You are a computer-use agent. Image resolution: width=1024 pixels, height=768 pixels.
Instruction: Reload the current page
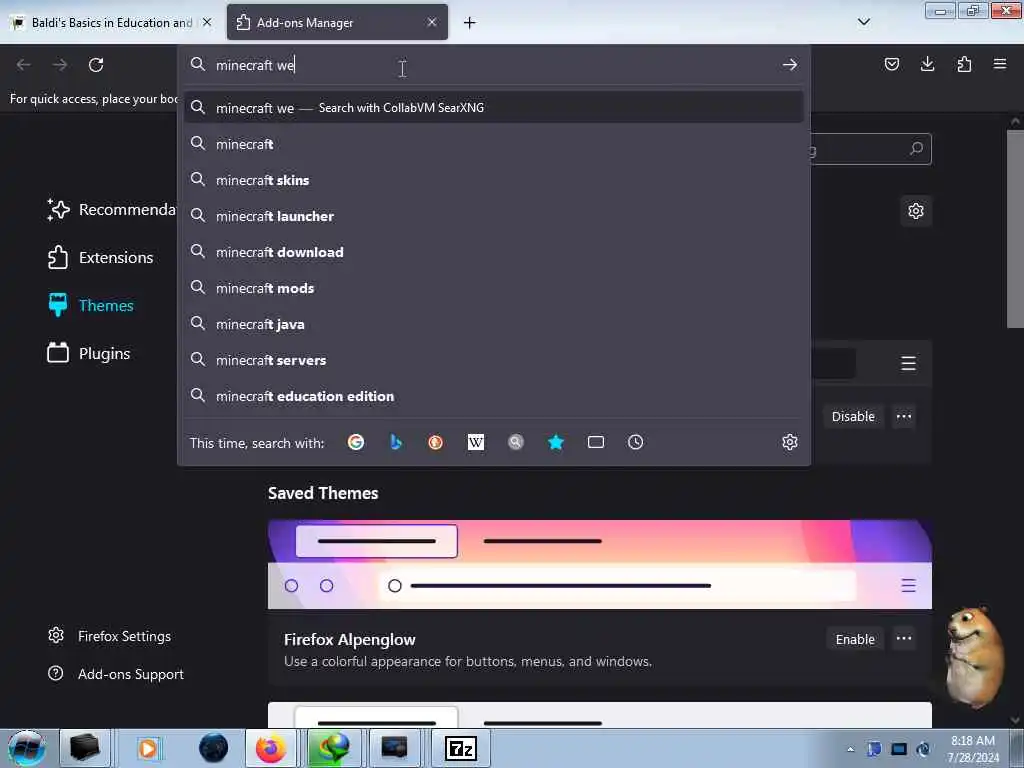(96, 65)
